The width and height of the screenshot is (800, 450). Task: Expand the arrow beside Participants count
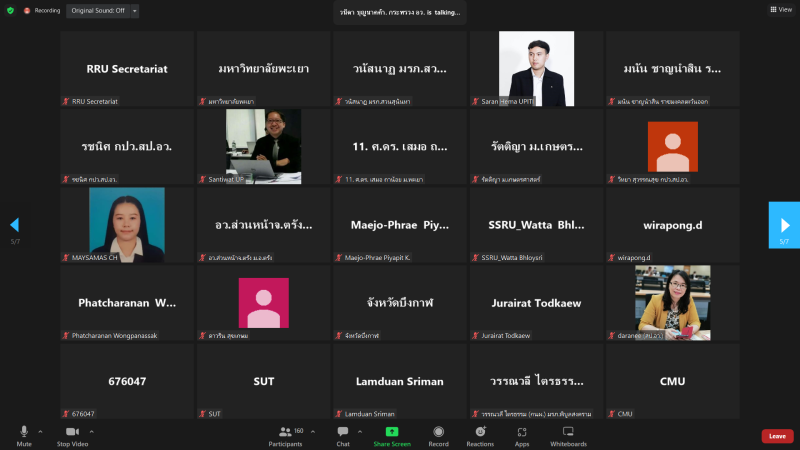(x=313, y=431)
